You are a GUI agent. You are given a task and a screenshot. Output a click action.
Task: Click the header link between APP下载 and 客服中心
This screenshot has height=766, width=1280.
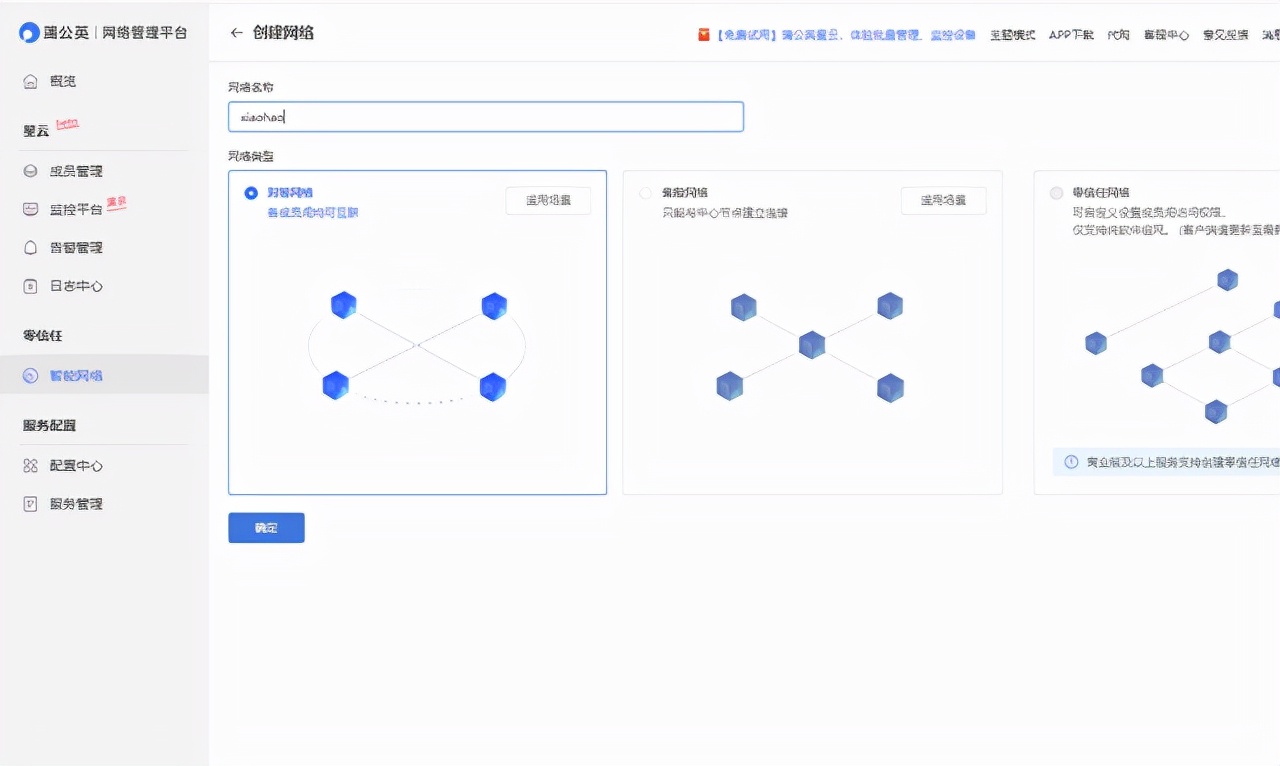[1118, 34]
